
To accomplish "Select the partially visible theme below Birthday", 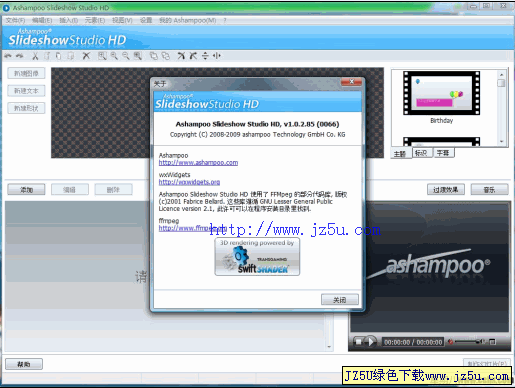I will pyautogui.click(x=441, y=141).
